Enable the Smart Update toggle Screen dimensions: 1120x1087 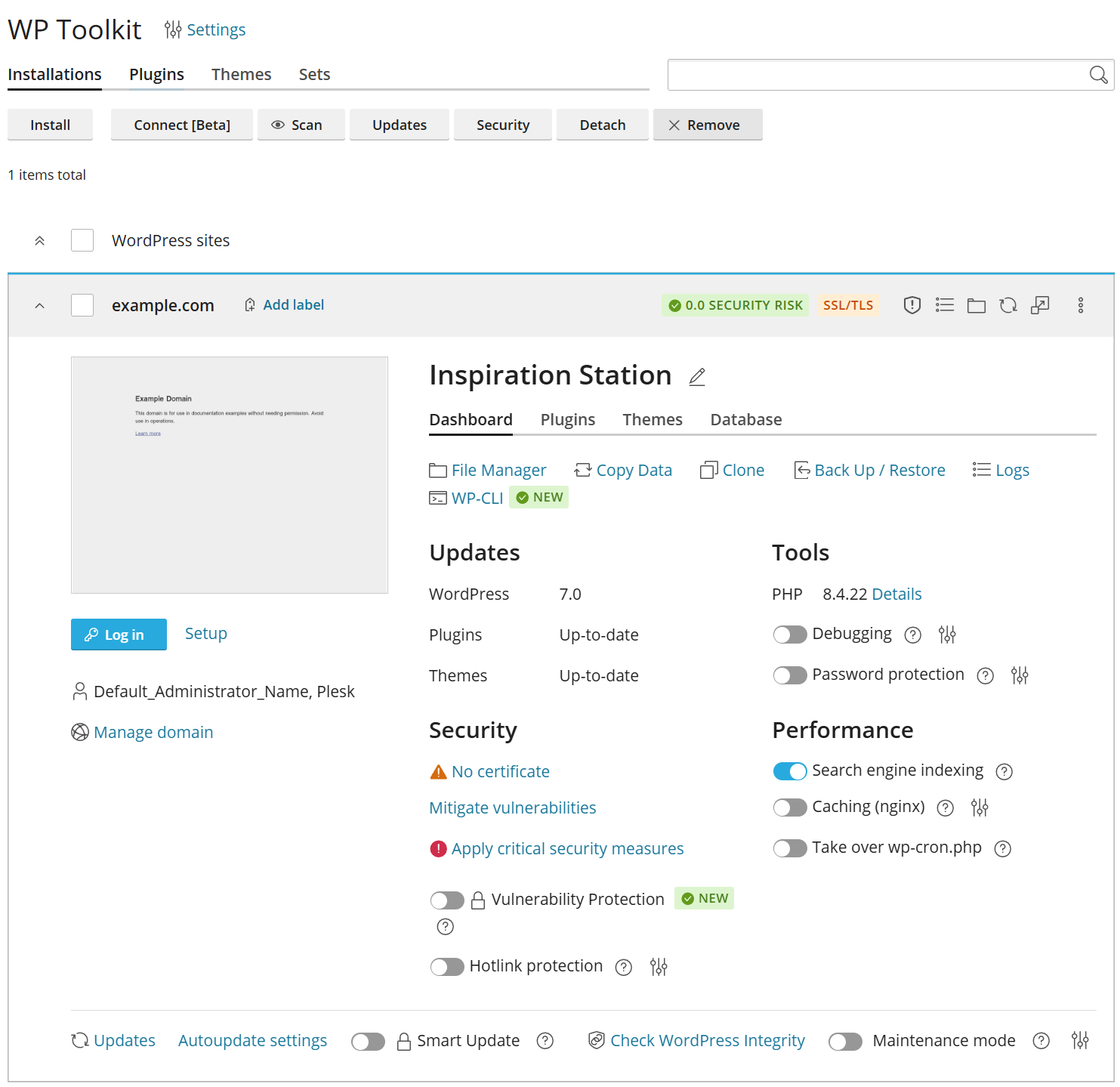point(369,1042)
